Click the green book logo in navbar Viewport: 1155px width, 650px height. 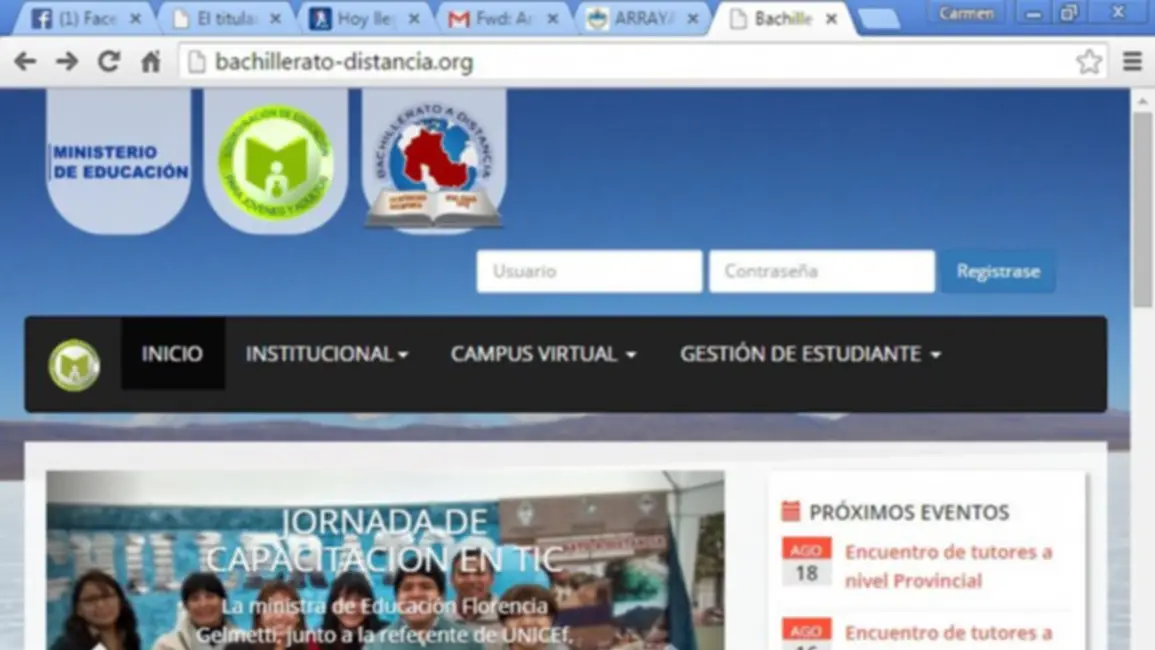(74, 365)
